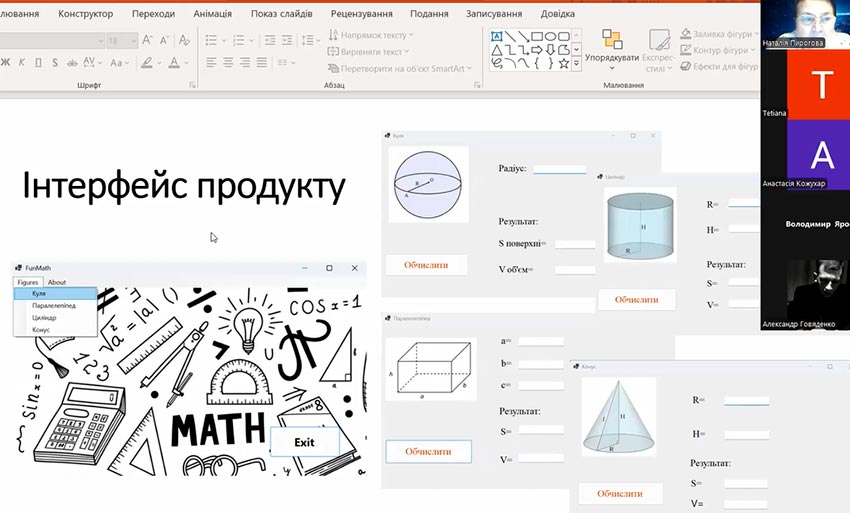Select the star shape in shapes gallery

(x=564, y=63)
